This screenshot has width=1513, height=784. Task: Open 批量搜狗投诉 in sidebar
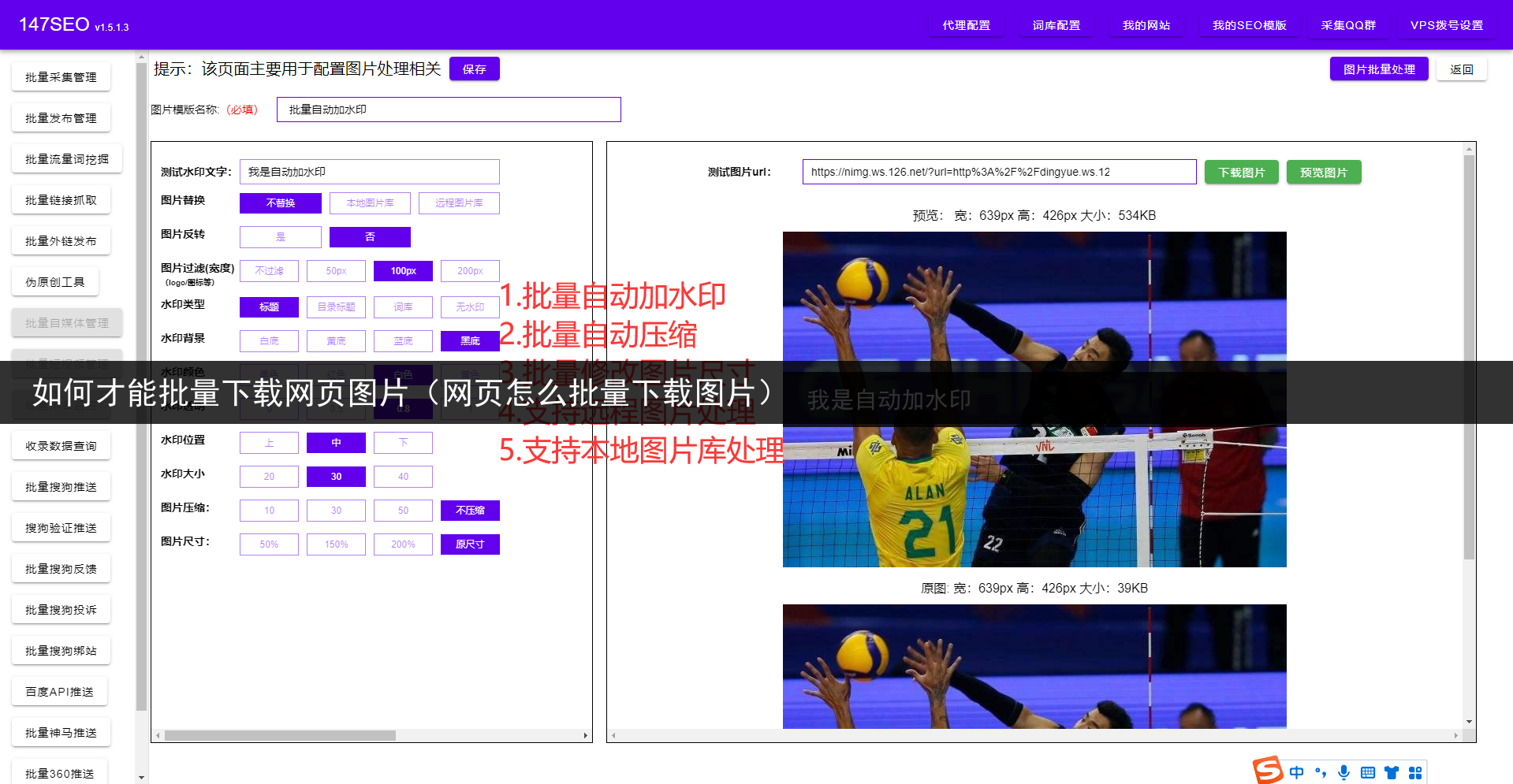(x=61, y=610)
